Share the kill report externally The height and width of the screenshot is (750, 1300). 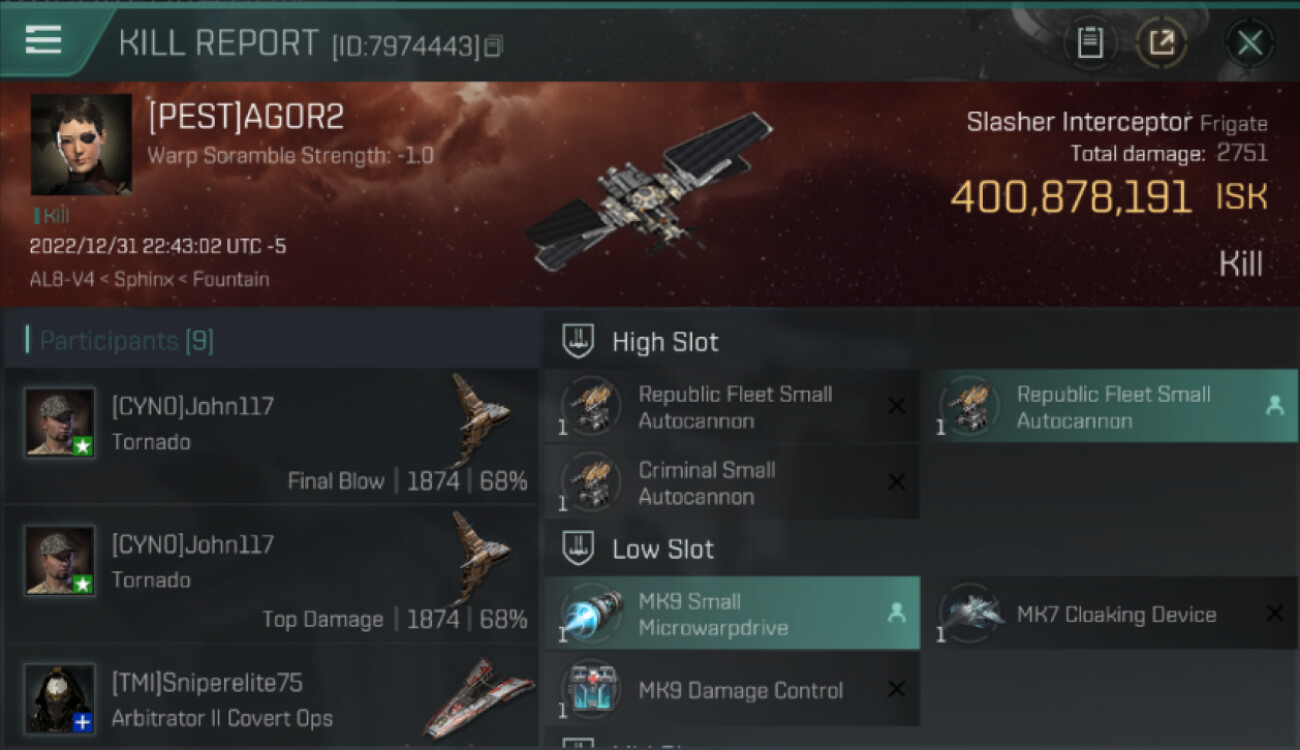click(x=1162, y=43)
